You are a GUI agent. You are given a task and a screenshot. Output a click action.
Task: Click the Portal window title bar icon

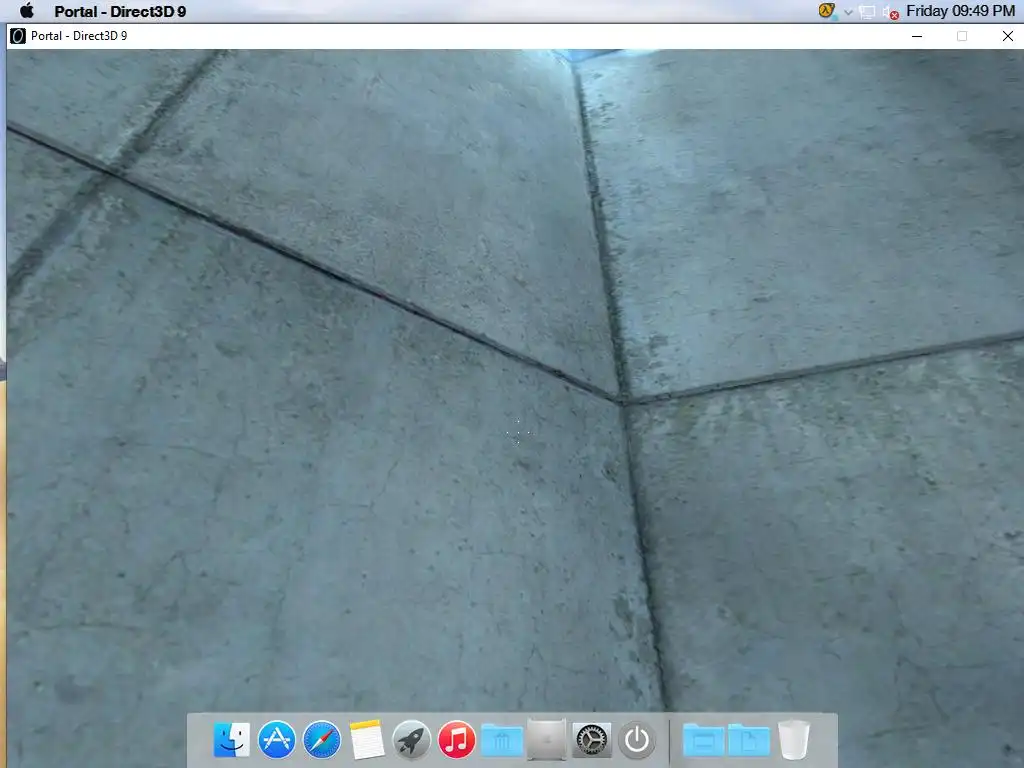[18, 36]
